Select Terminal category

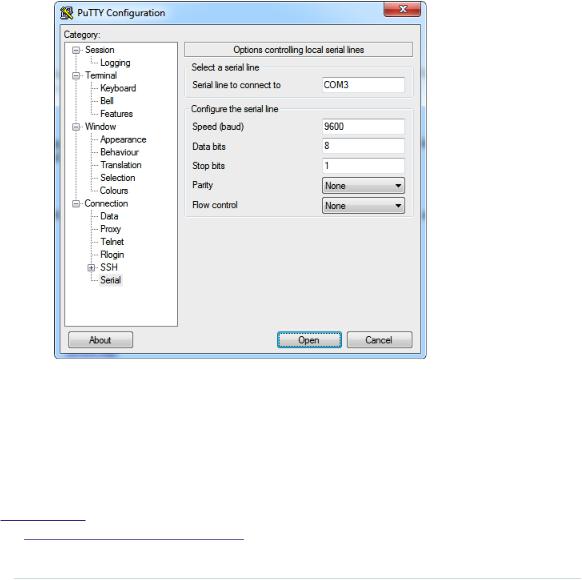point(101,75)
